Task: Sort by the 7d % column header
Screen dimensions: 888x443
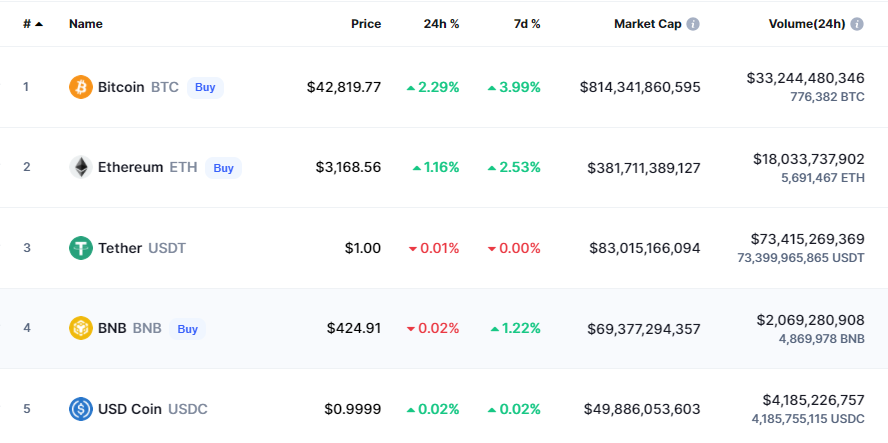Action: click(x=527, y=24)
